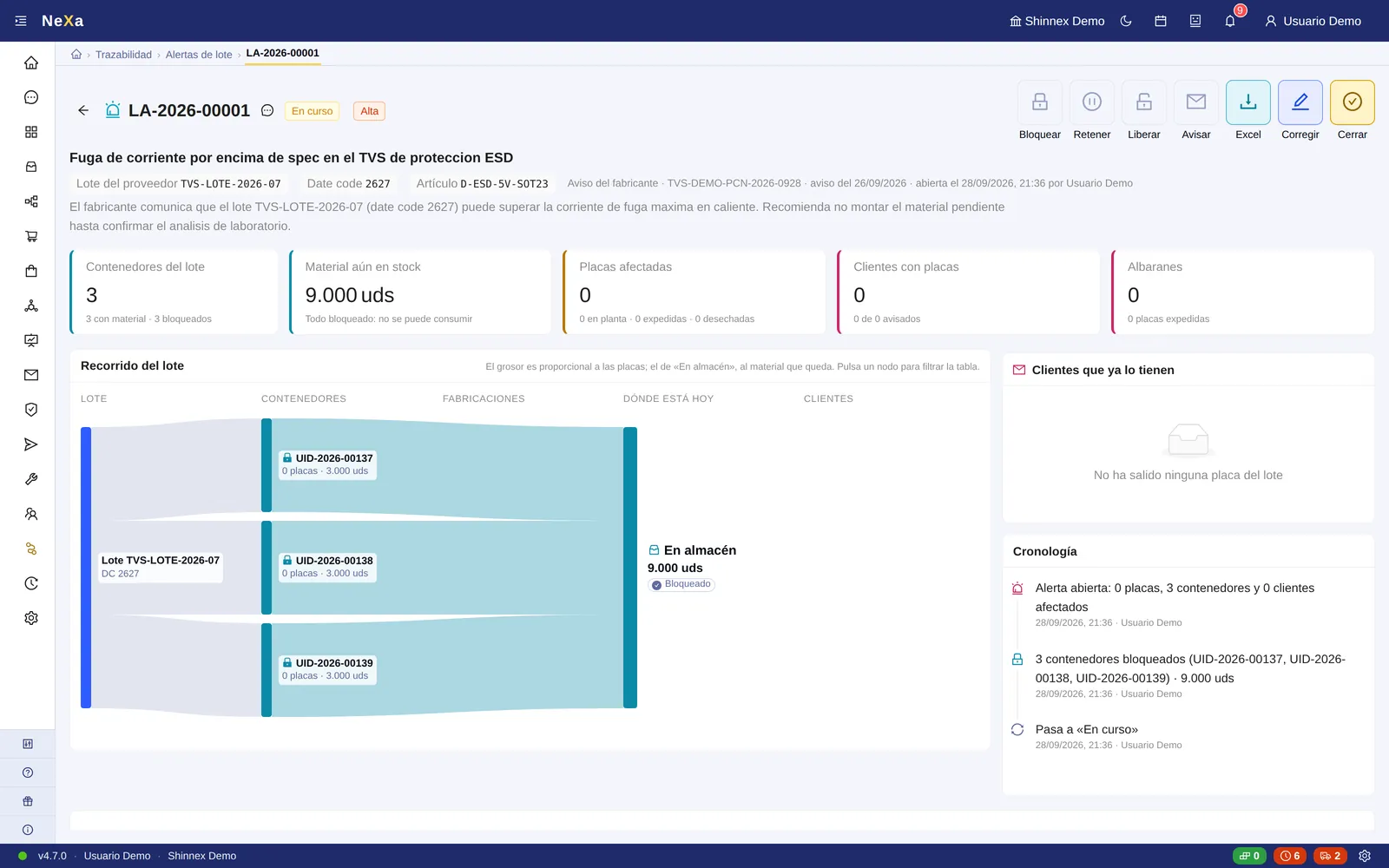Click the Bloquear lock icon button

(x=1039, y=102)
